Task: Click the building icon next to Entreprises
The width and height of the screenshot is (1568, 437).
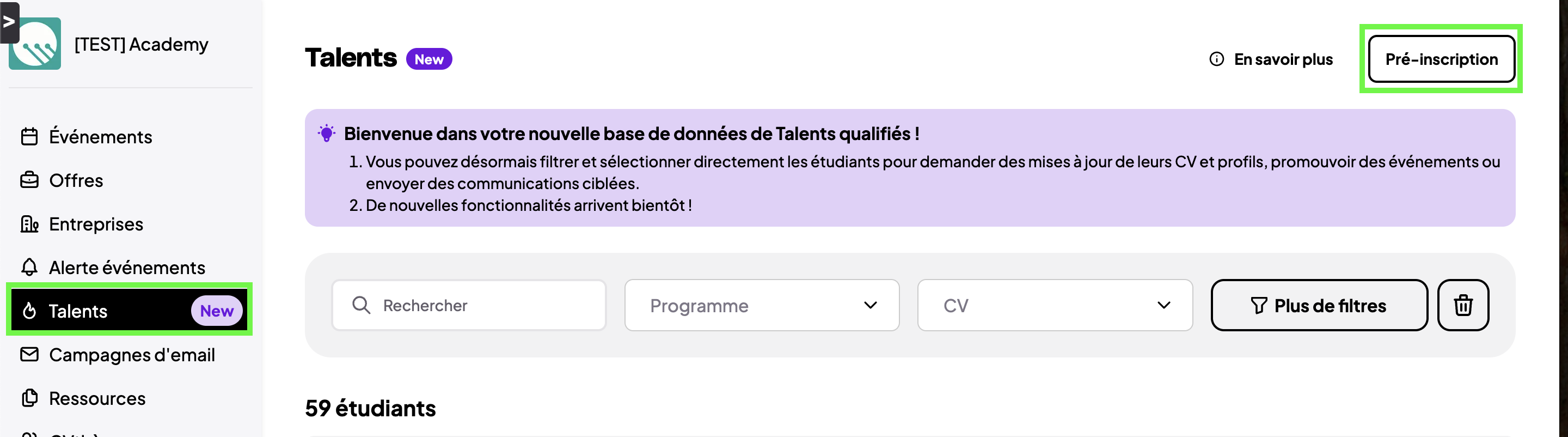Action: click(29, 224)
